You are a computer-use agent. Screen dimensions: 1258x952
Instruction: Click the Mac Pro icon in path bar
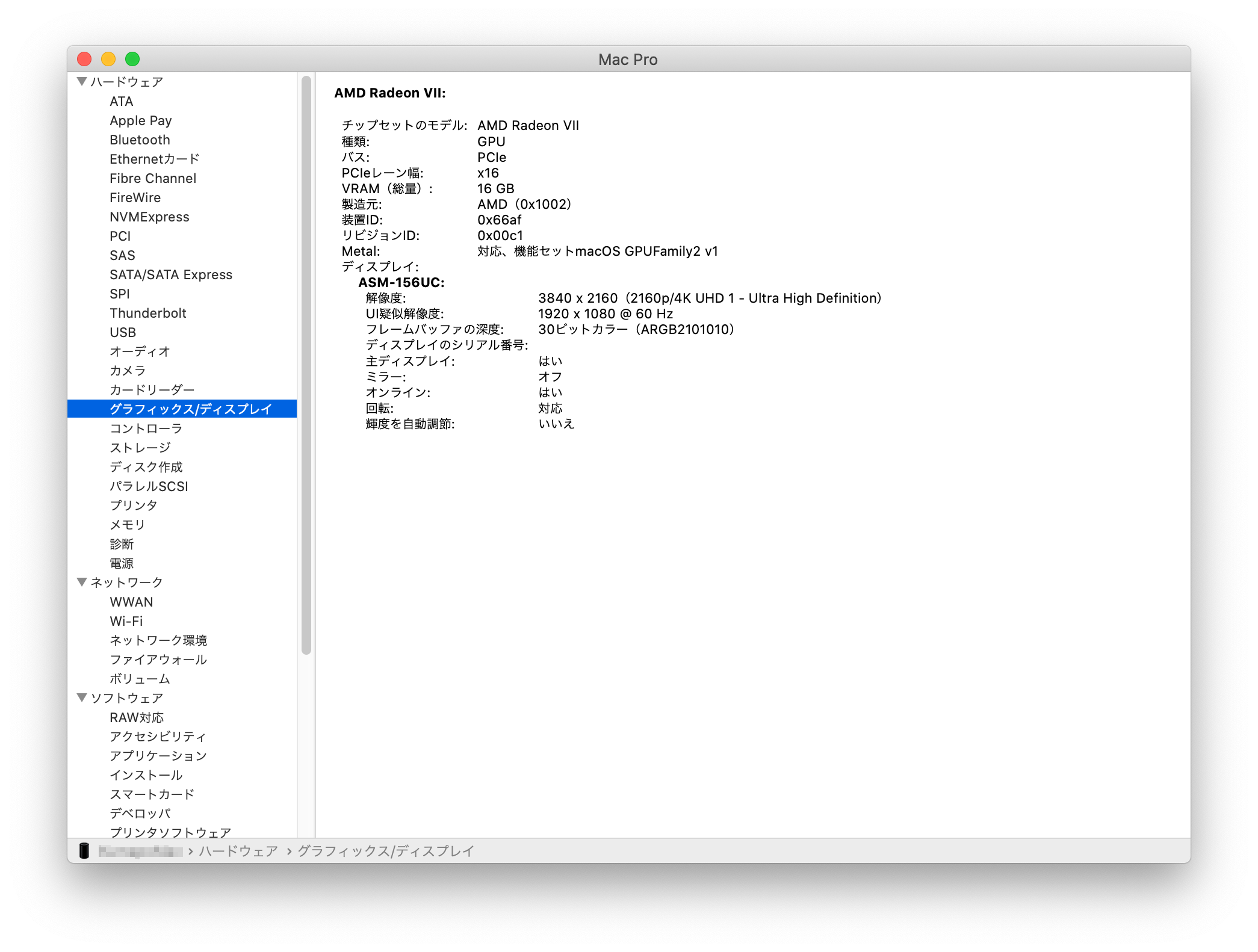84,850
